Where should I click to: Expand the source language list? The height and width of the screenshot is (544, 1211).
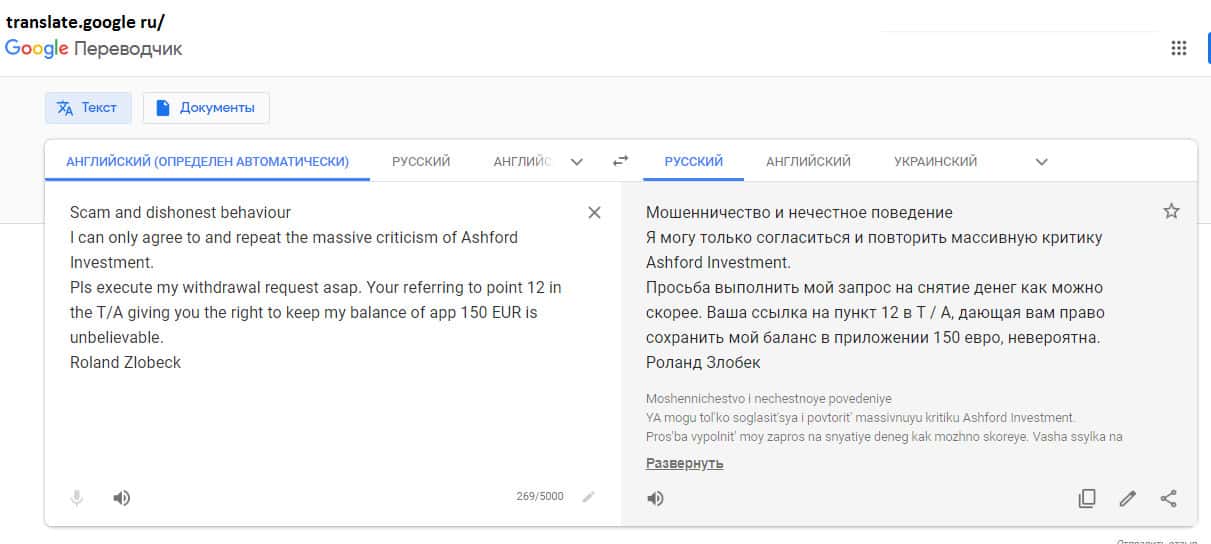[576, 161]
